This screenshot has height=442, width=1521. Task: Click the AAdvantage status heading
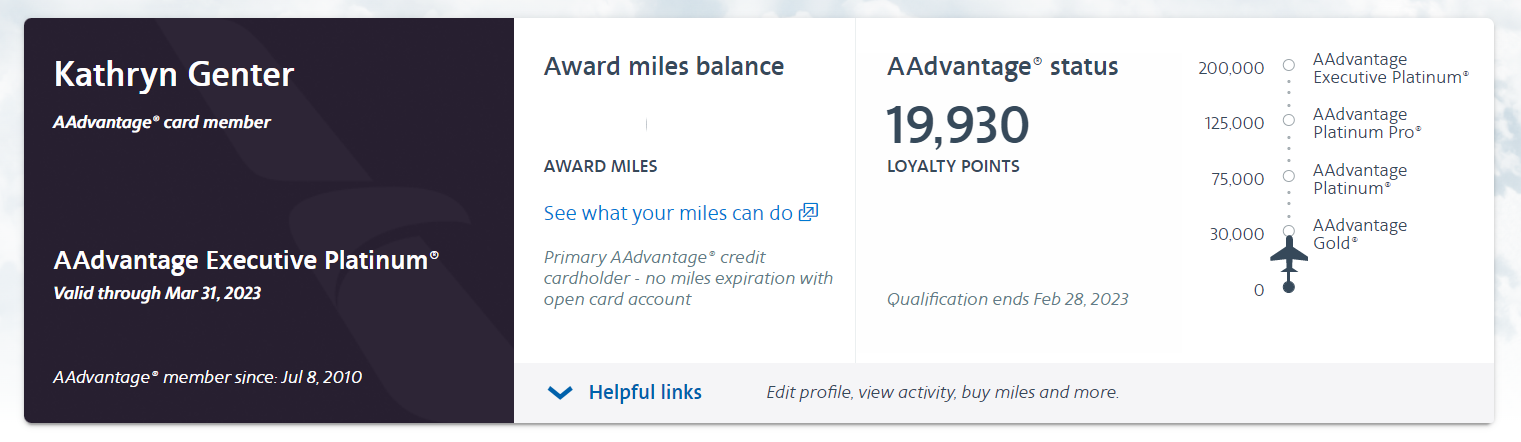[x=1002, y=67]
